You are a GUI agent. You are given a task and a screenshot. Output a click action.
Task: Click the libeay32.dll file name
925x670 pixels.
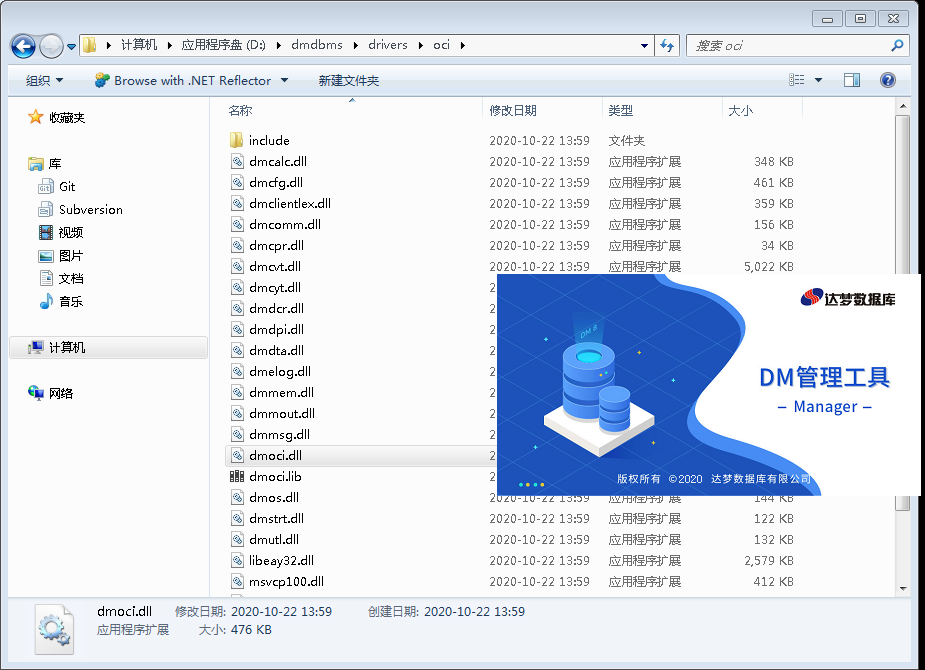pos(281,560)
